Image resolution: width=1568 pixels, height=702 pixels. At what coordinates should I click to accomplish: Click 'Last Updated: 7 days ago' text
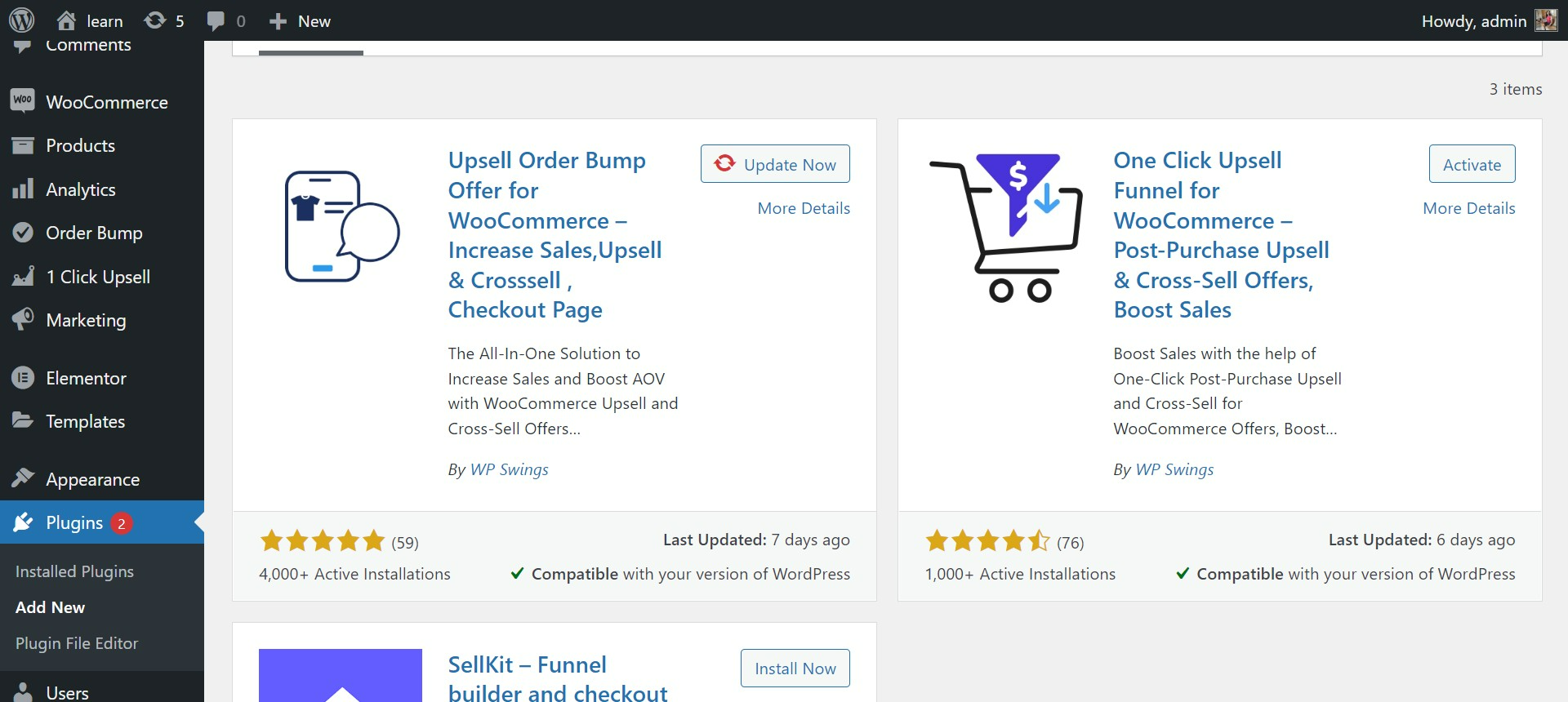coord(756,540)
